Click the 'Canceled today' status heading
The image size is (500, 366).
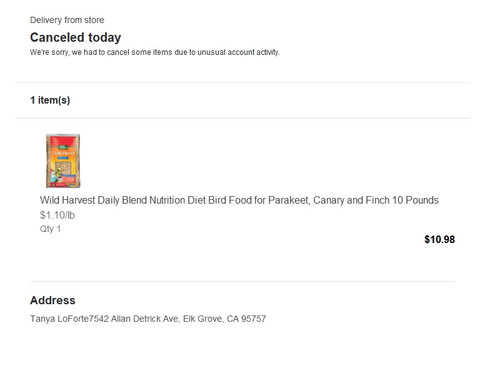point(75,37)
